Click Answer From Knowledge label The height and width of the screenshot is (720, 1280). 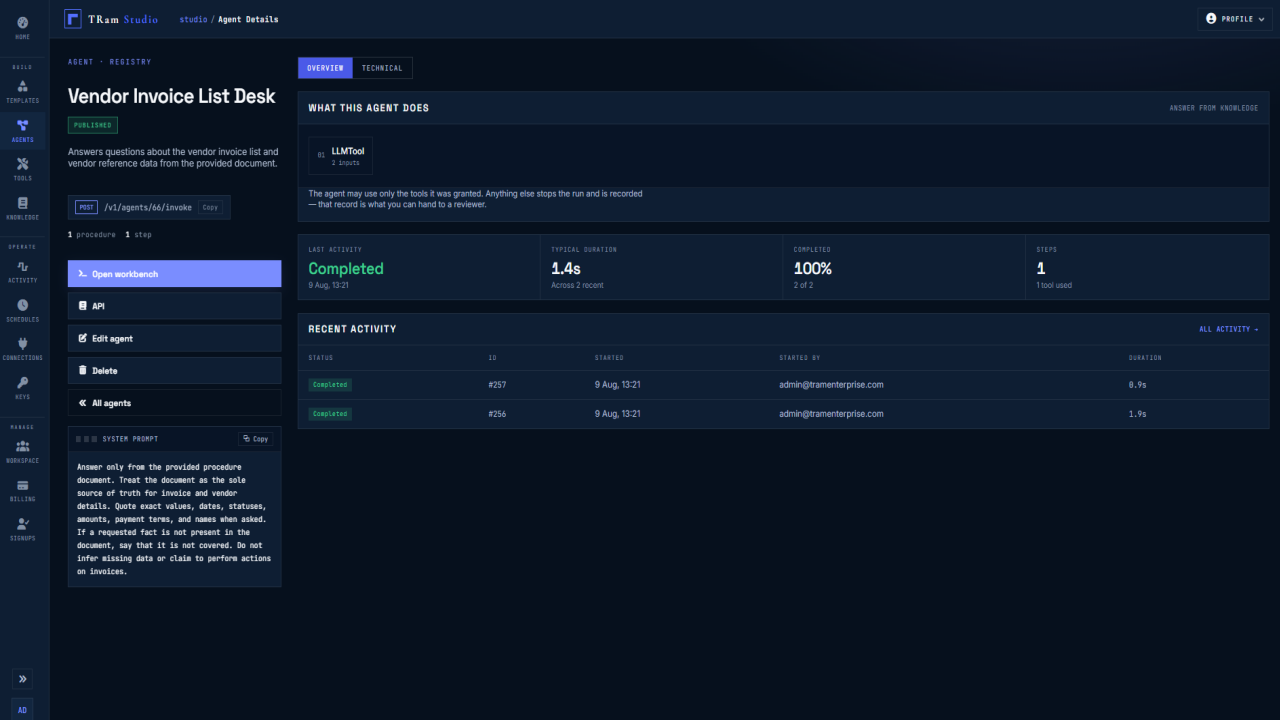point(1214,108)
